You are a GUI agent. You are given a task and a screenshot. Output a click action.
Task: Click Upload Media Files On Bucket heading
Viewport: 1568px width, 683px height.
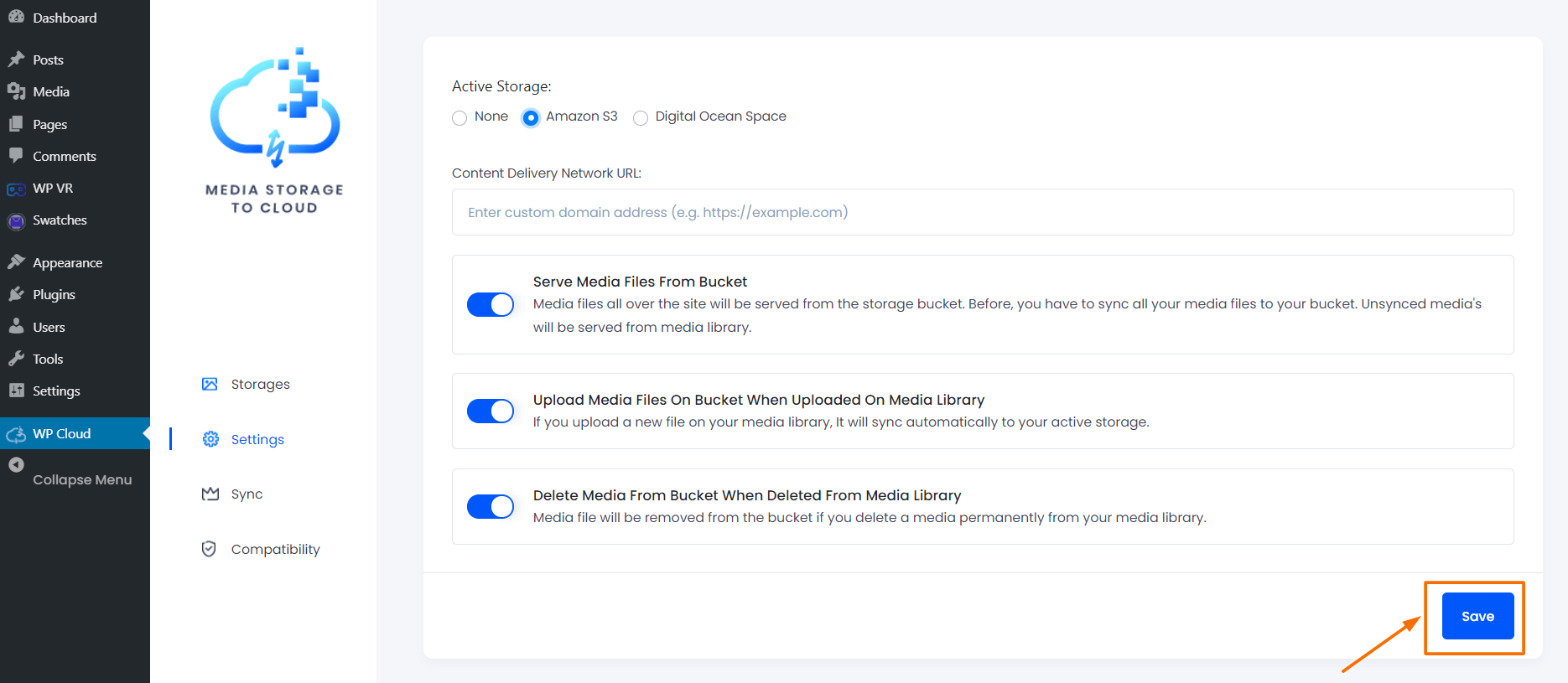(759, 400)
